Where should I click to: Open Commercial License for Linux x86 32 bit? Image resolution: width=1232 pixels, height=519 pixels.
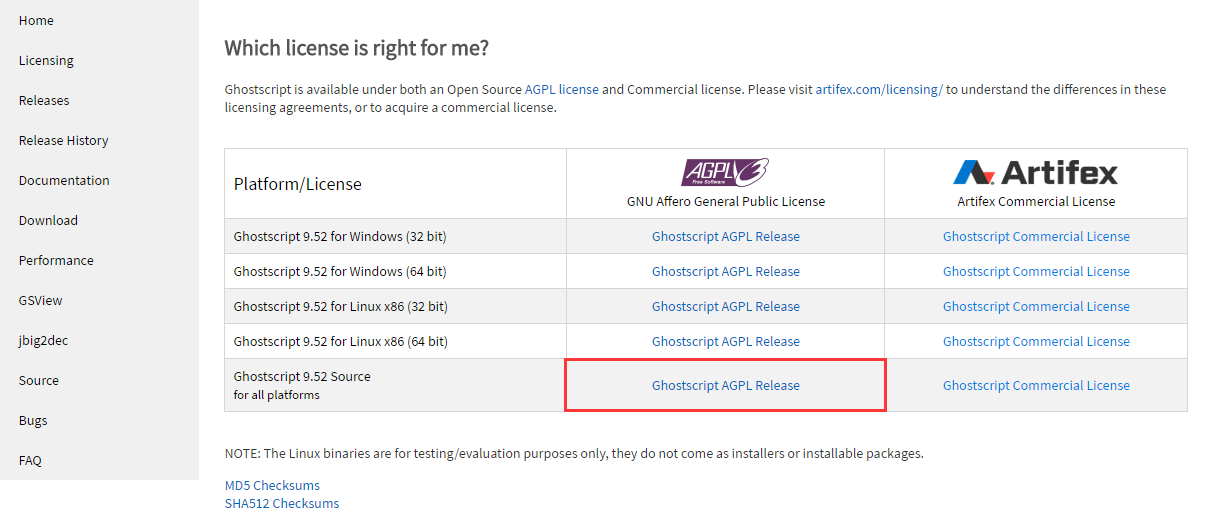(x=1036, y=306)
